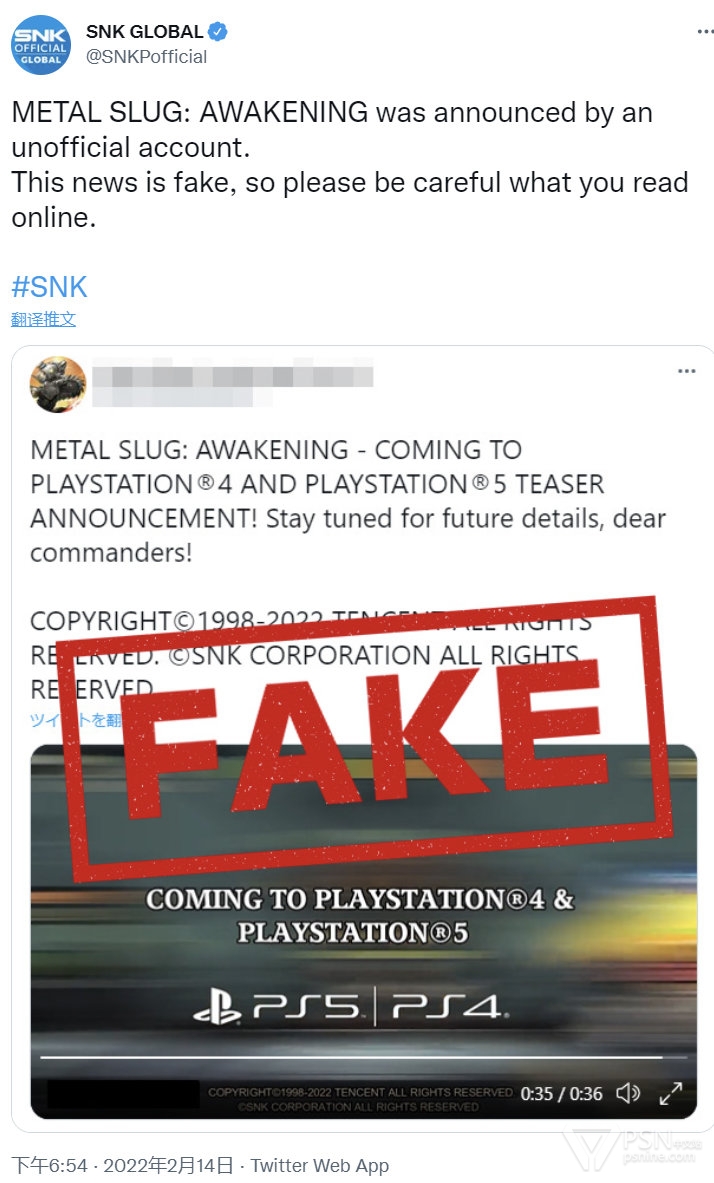Expand video to fullscreen

[x=670, y=1092]
